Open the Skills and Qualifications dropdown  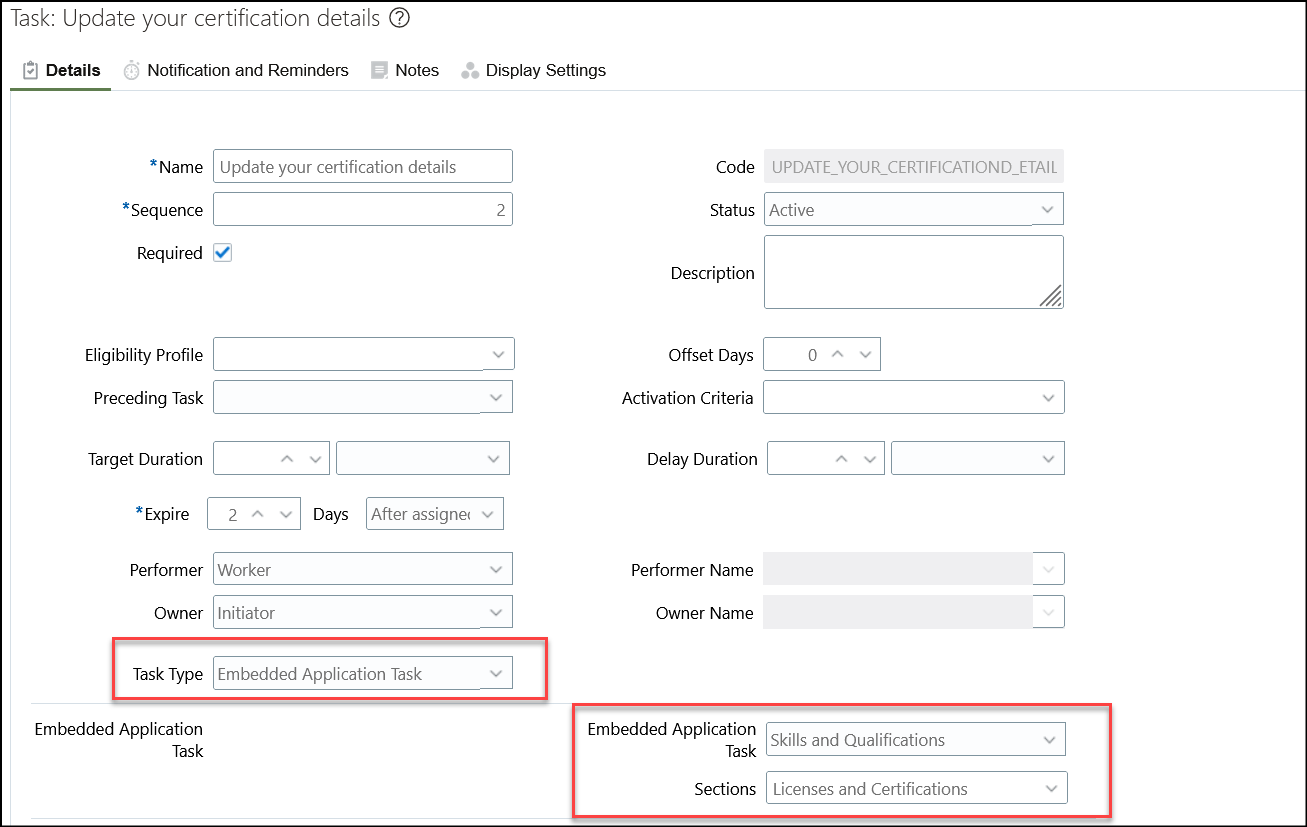point(916,739)
